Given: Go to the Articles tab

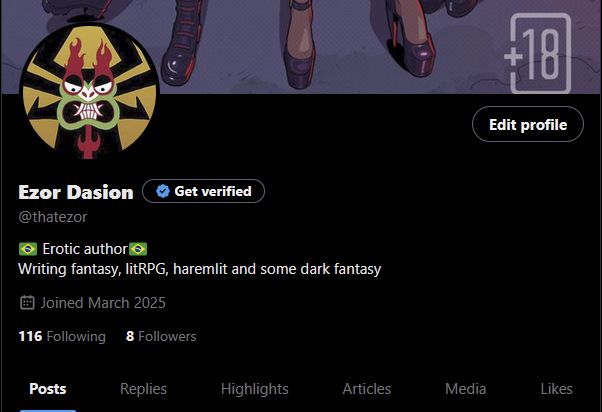Looking at the screenshot, I should 367,389.
